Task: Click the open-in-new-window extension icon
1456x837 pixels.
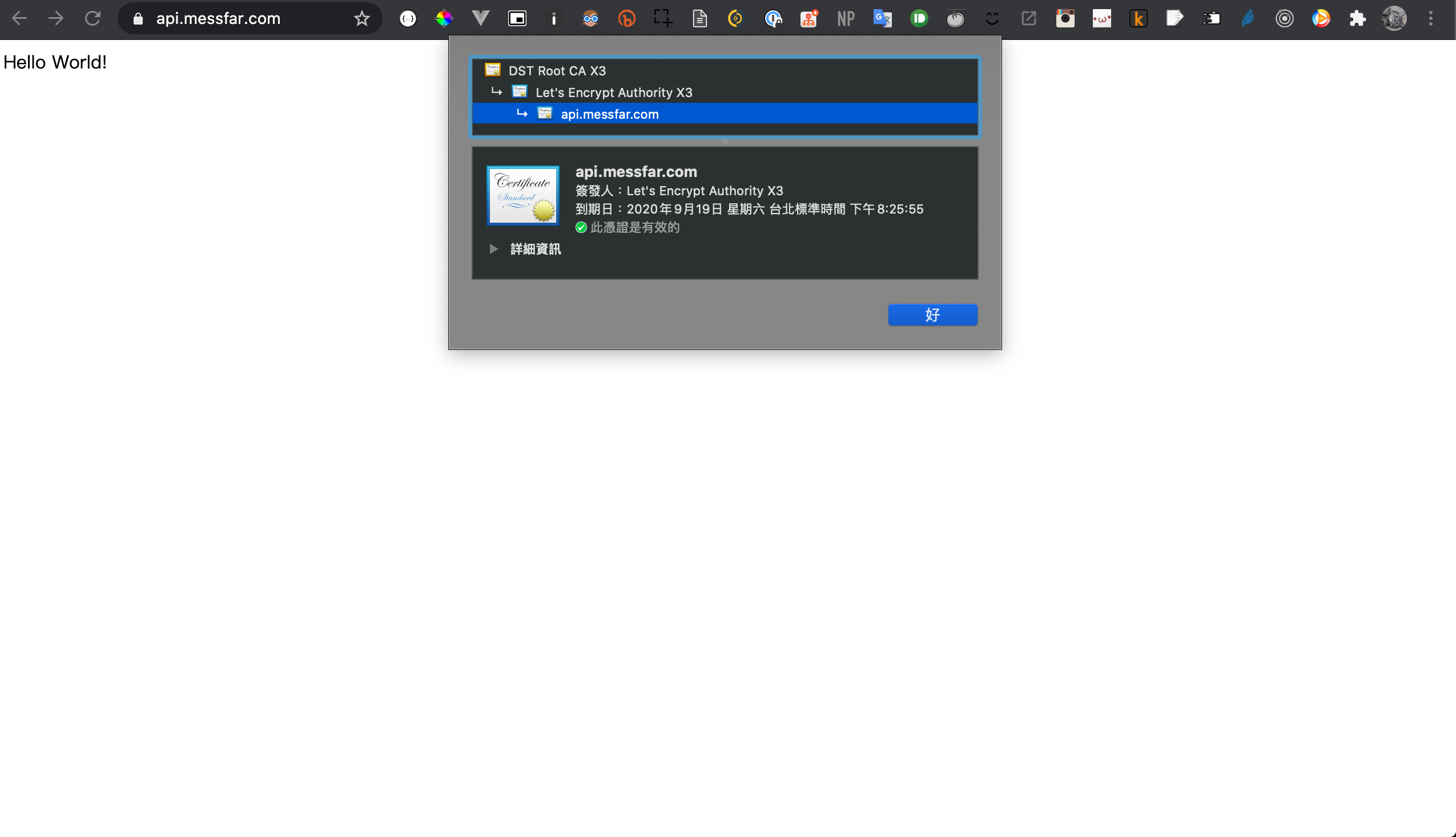Action: coord(1029,19)
